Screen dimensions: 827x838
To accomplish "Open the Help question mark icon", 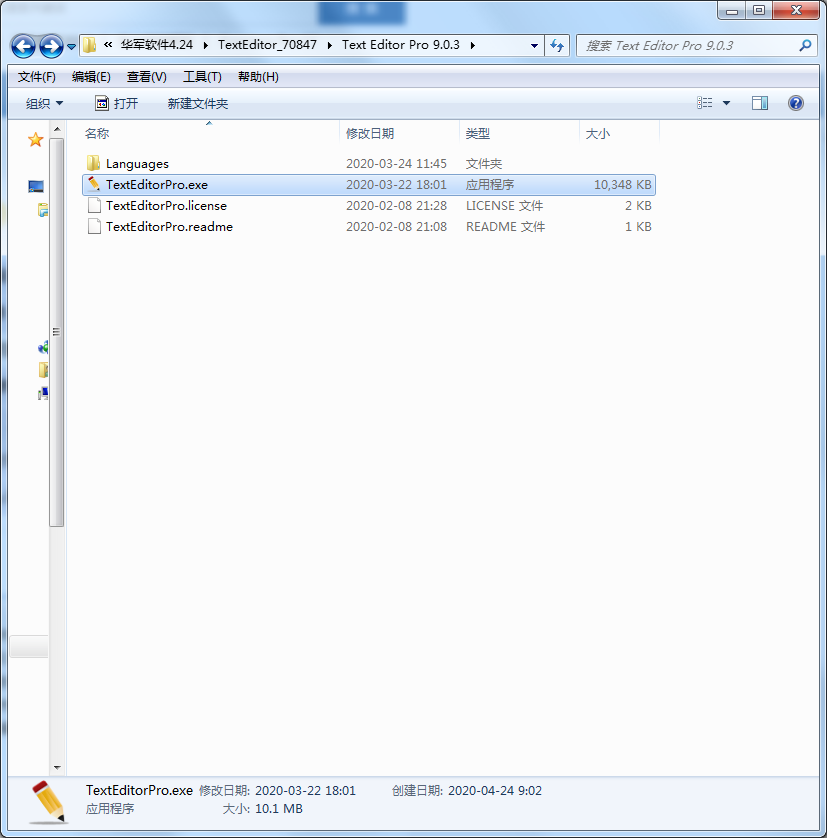I will tap(795, 103).
